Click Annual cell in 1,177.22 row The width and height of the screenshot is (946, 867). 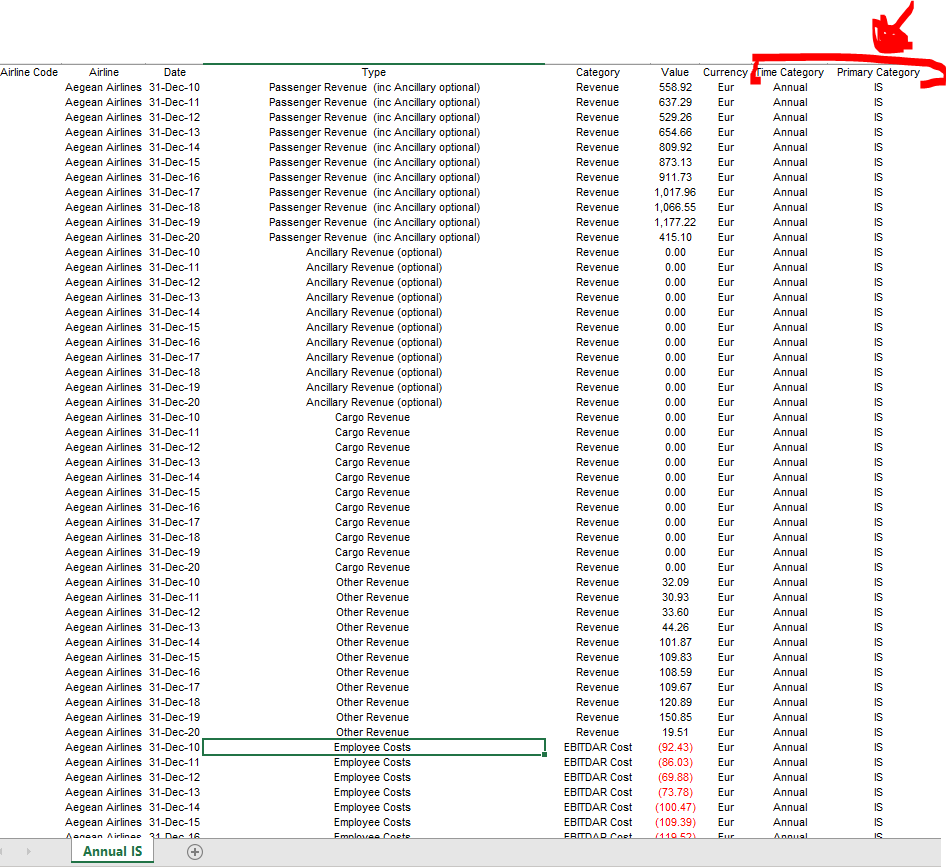[790, 223]
